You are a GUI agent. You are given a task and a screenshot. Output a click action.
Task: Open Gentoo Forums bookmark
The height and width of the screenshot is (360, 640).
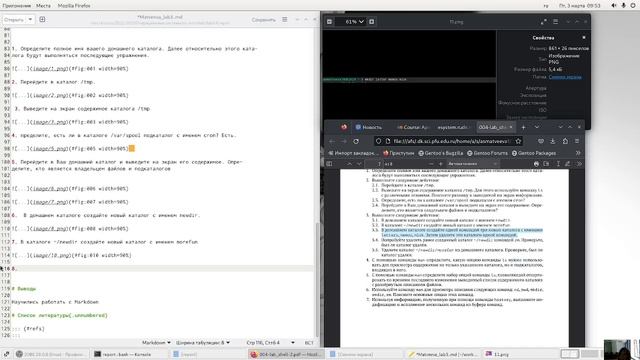pos(487,153)
